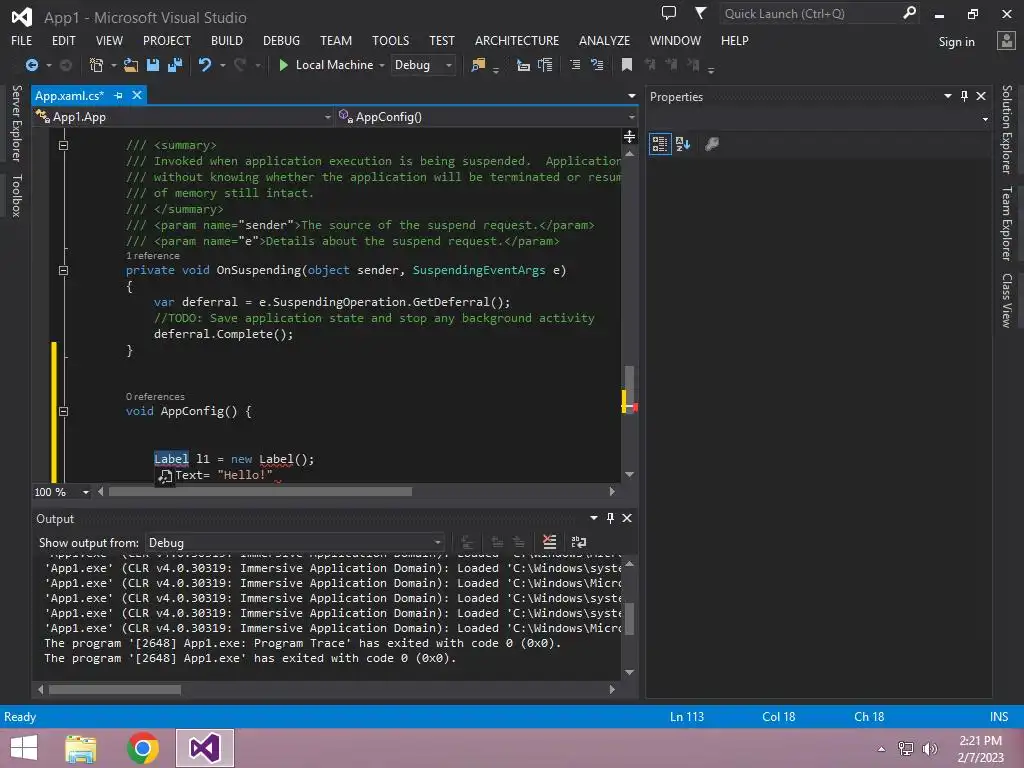This screenshot has height=768, width=1024.
Task: Click the Sign in link
Action: click(x=956, y=42)
